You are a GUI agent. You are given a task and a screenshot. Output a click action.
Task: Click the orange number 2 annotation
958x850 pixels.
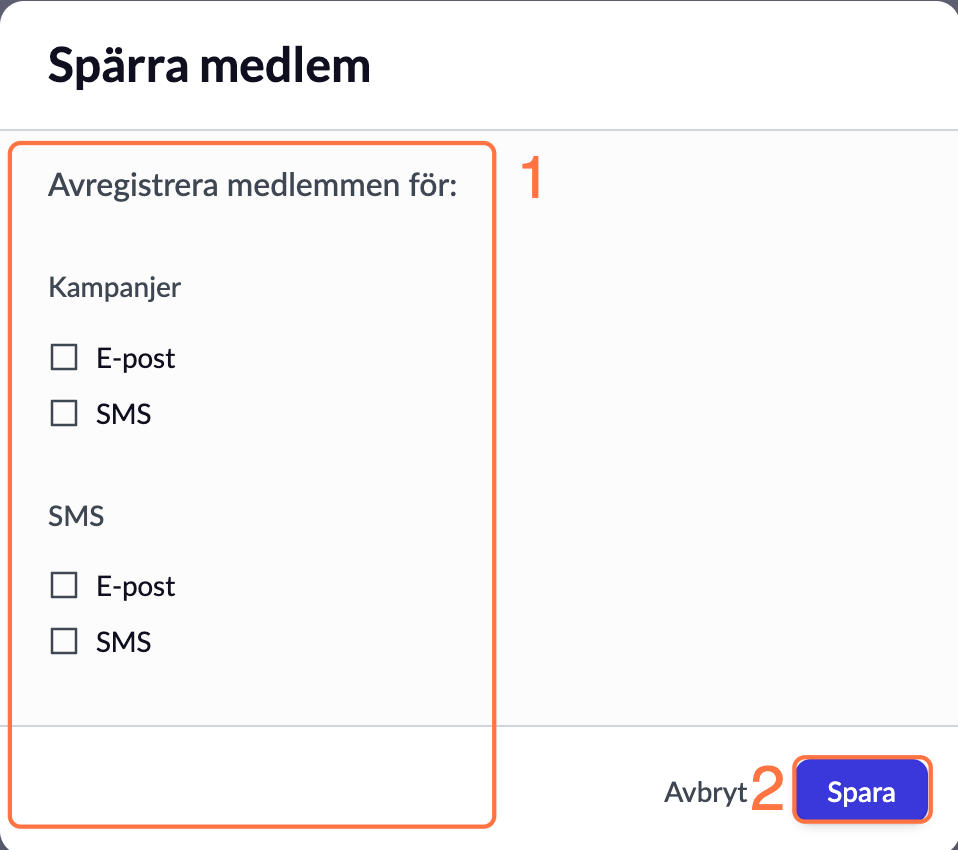click(768, 790)
